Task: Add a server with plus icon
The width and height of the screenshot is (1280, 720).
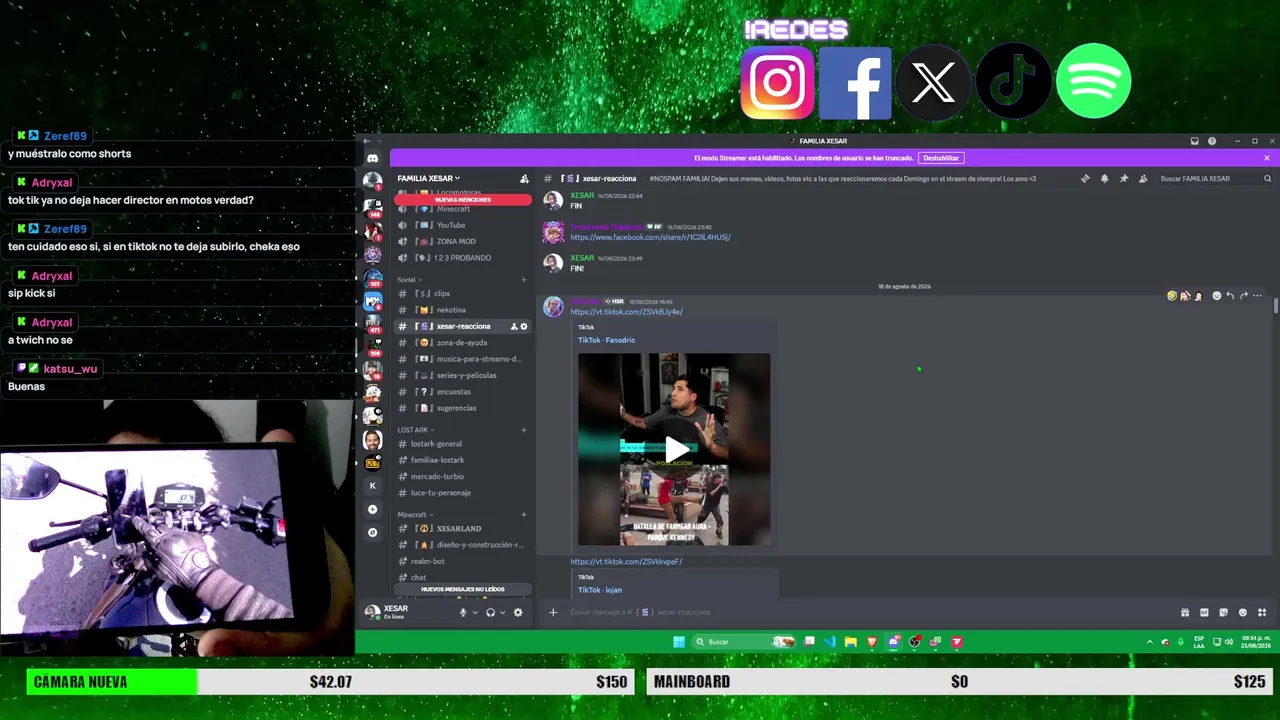Action: 372,509
